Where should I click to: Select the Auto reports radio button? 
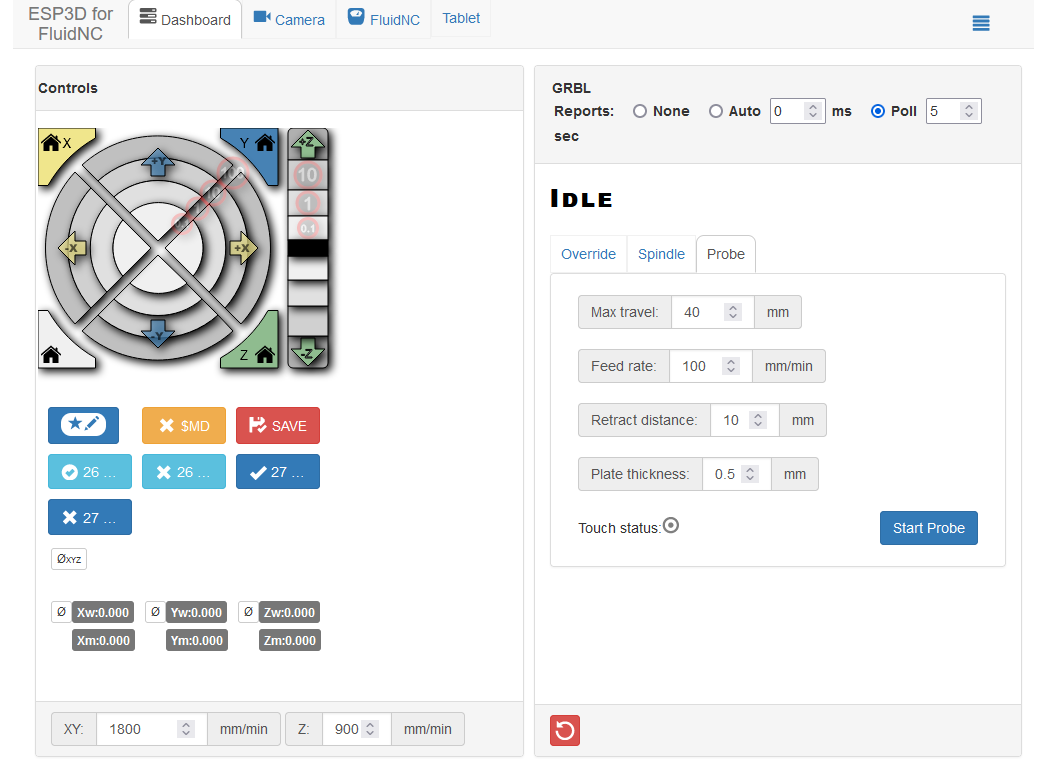716,111
